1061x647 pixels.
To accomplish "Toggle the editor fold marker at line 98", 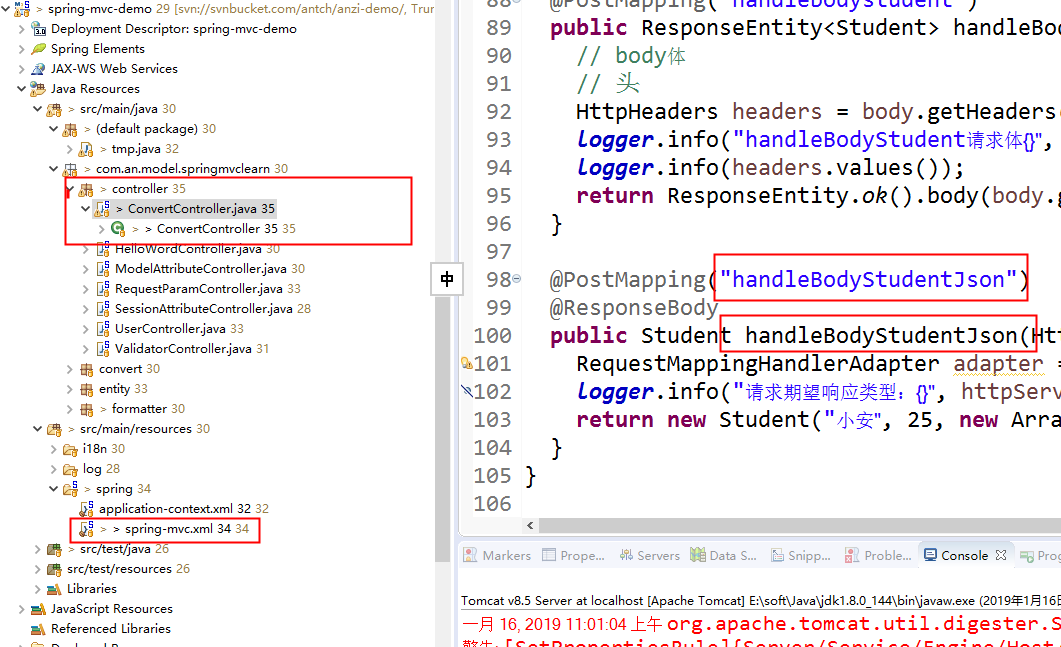I will point(517,278).
